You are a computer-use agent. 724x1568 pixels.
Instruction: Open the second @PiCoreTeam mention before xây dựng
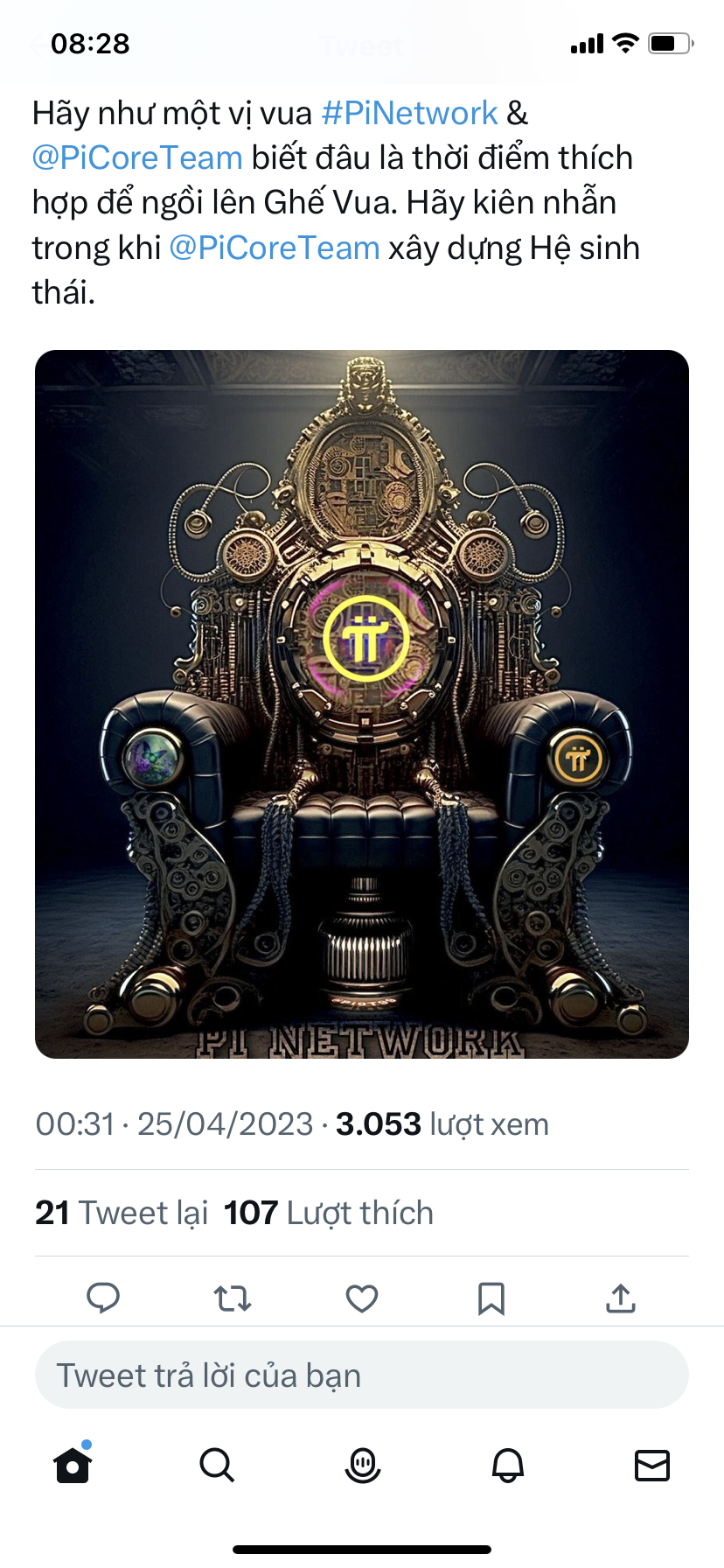[x=275, y=248]
